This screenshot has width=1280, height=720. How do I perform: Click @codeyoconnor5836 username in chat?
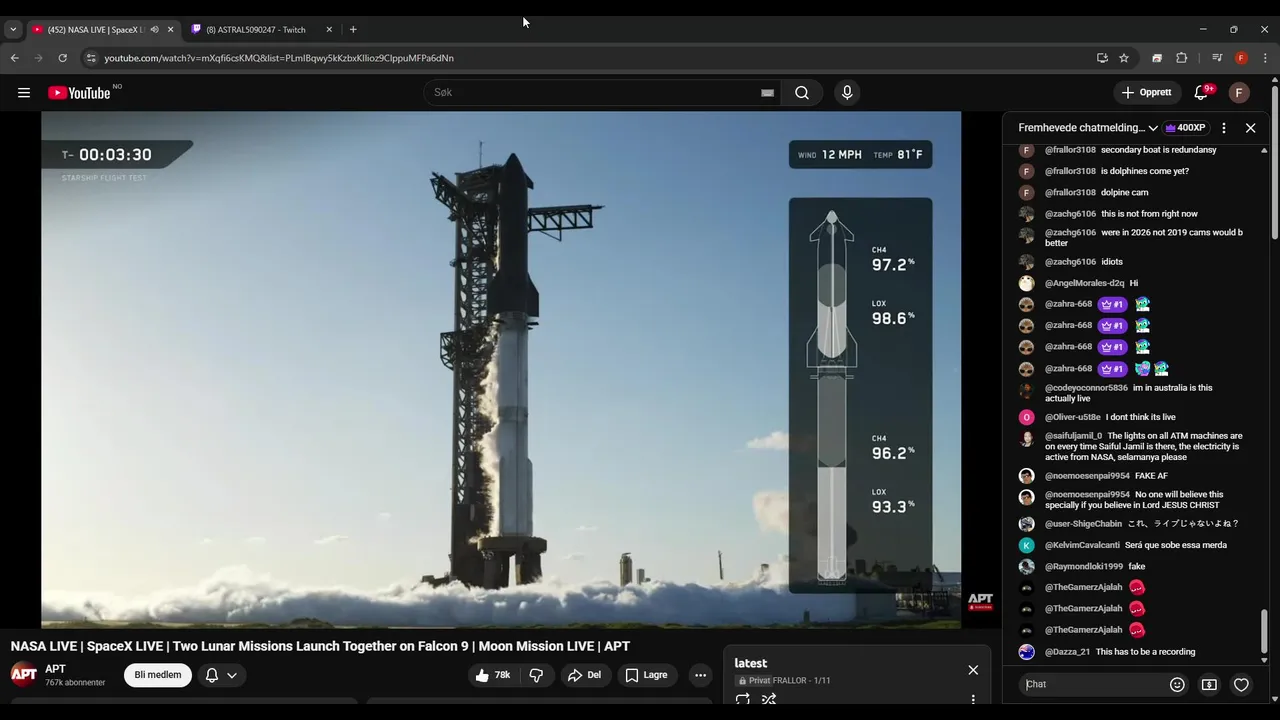point(1086,388)
